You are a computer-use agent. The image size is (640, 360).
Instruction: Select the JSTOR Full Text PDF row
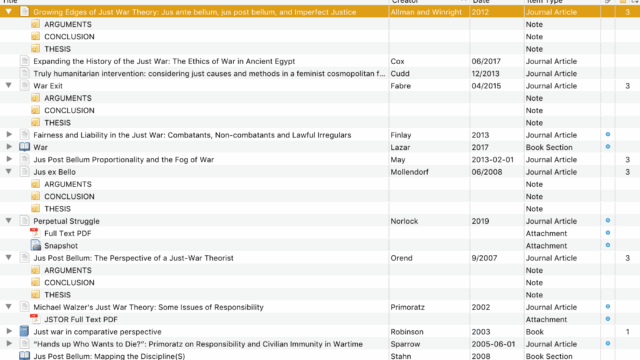point(320,319)
